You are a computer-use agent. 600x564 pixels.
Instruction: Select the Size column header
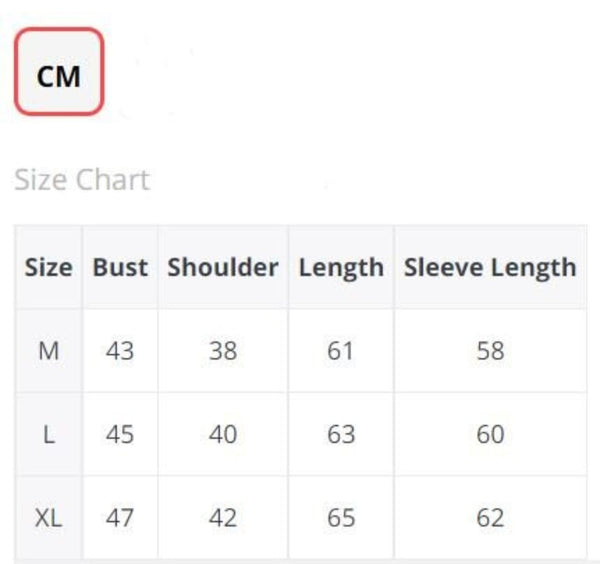tap(48, 268)
